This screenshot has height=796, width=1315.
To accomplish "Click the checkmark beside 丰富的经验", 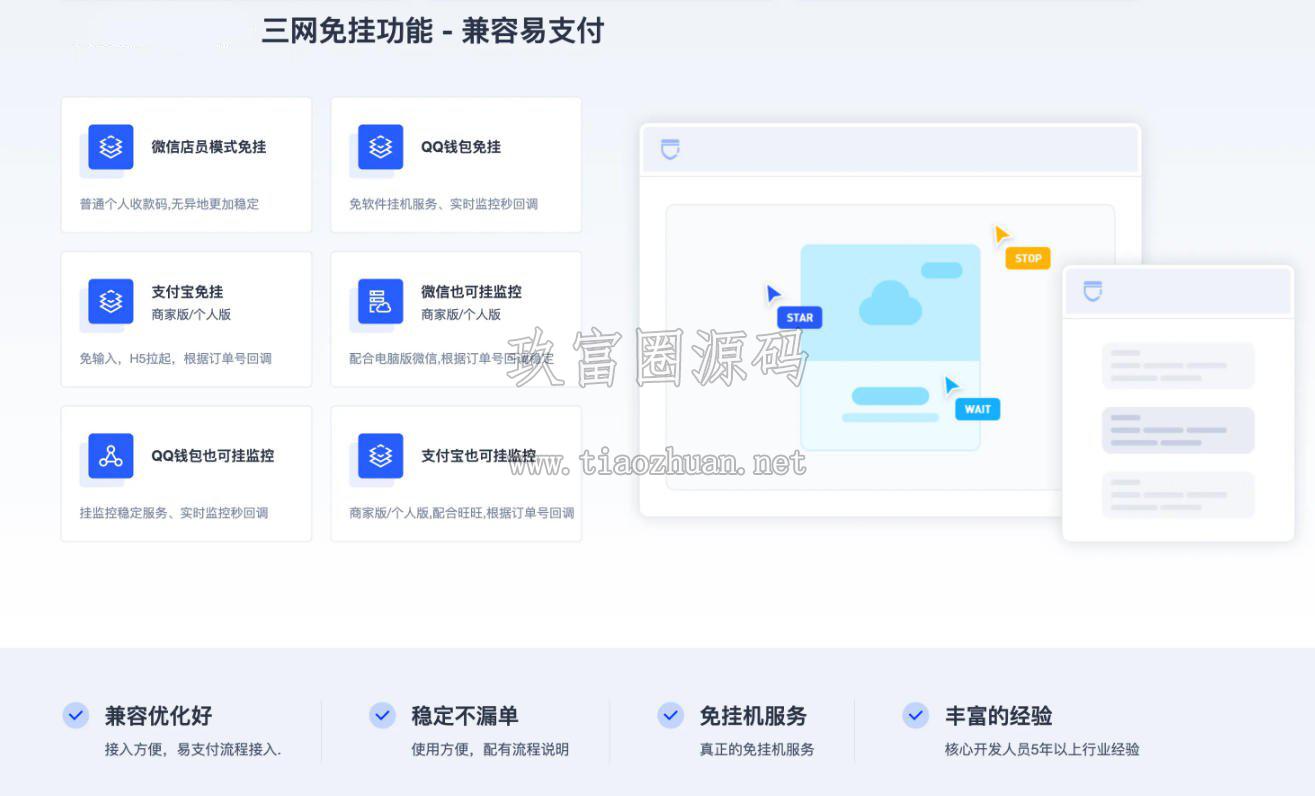I will (x=915, y=715).
